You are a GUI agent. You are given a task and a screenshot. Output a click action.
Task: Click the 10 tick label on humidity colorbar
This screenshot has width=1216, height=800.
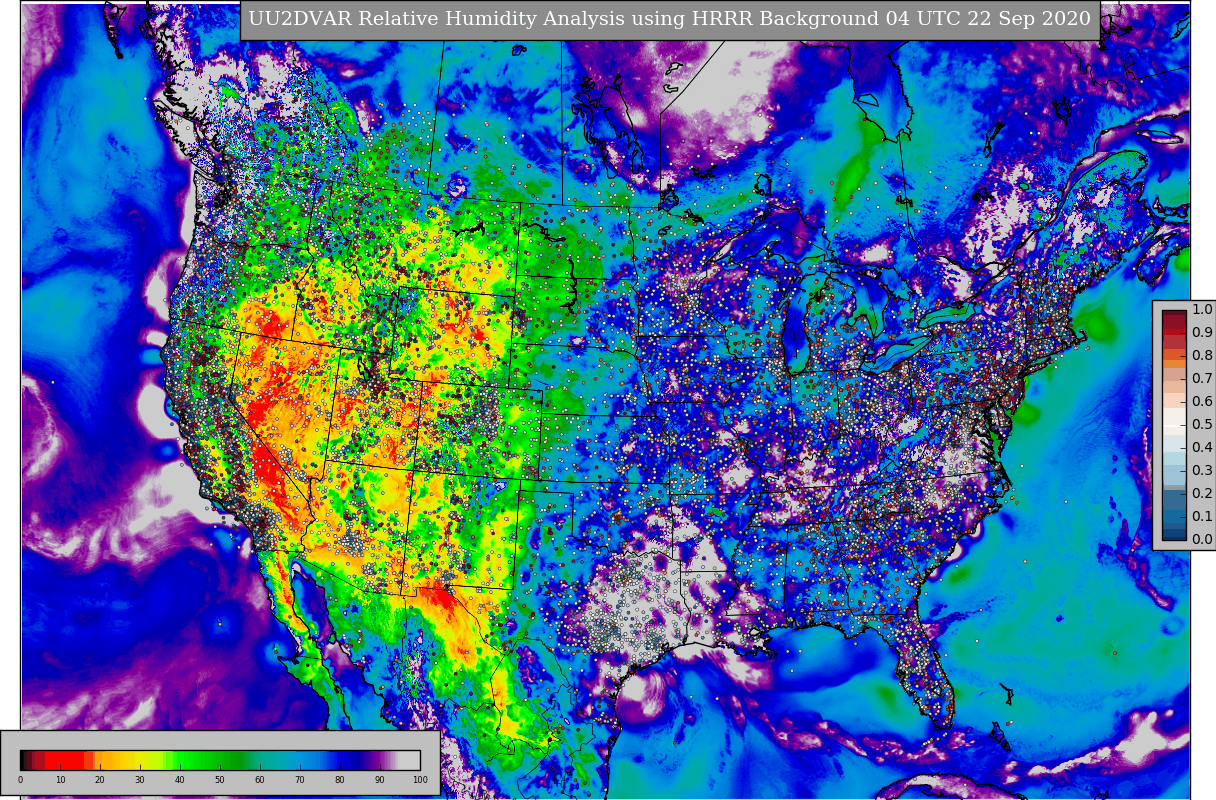coord(60,780)
